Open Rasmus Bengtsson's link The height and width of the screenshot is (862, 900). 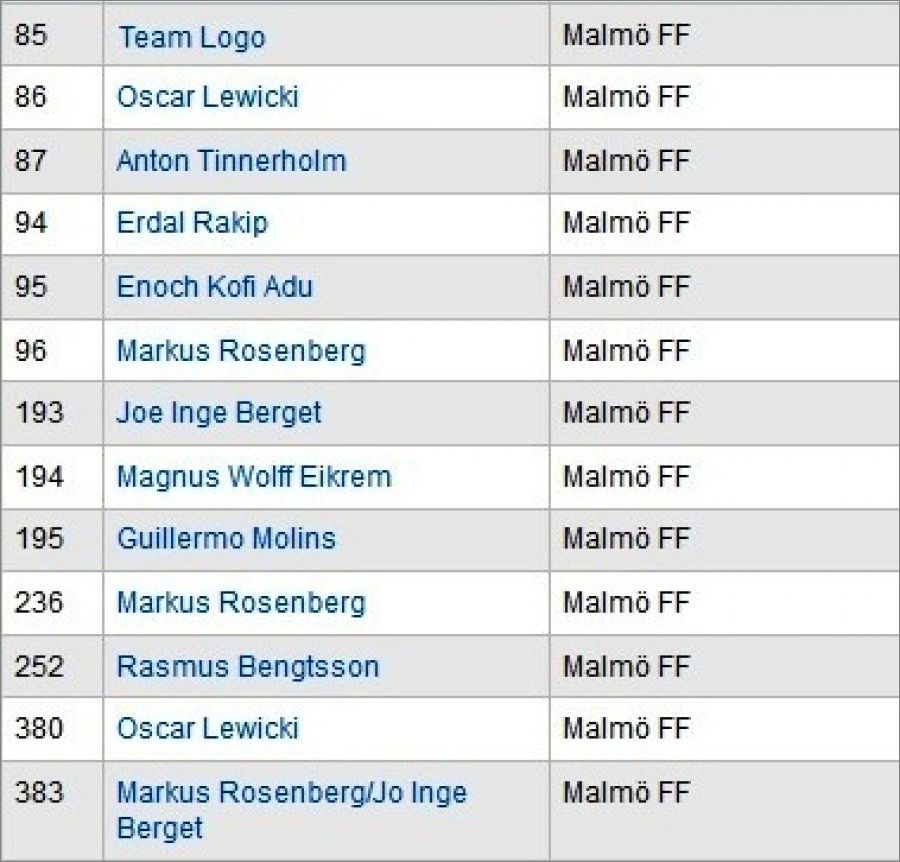point(247,666)
